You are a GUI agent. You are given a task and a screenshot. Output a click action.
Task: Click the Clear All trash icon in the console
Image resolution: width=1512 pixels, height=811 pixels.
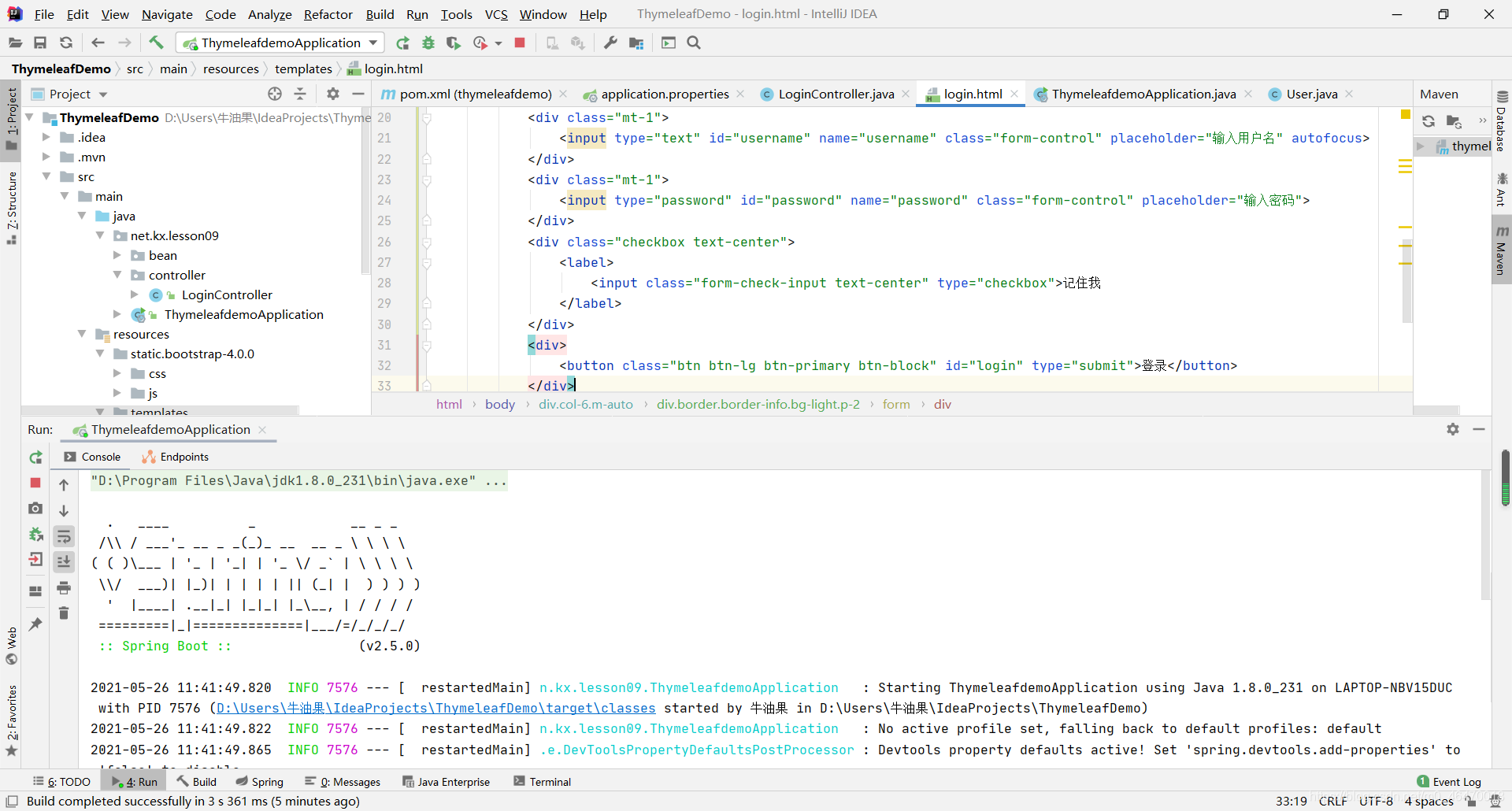[x=64, y=613]
